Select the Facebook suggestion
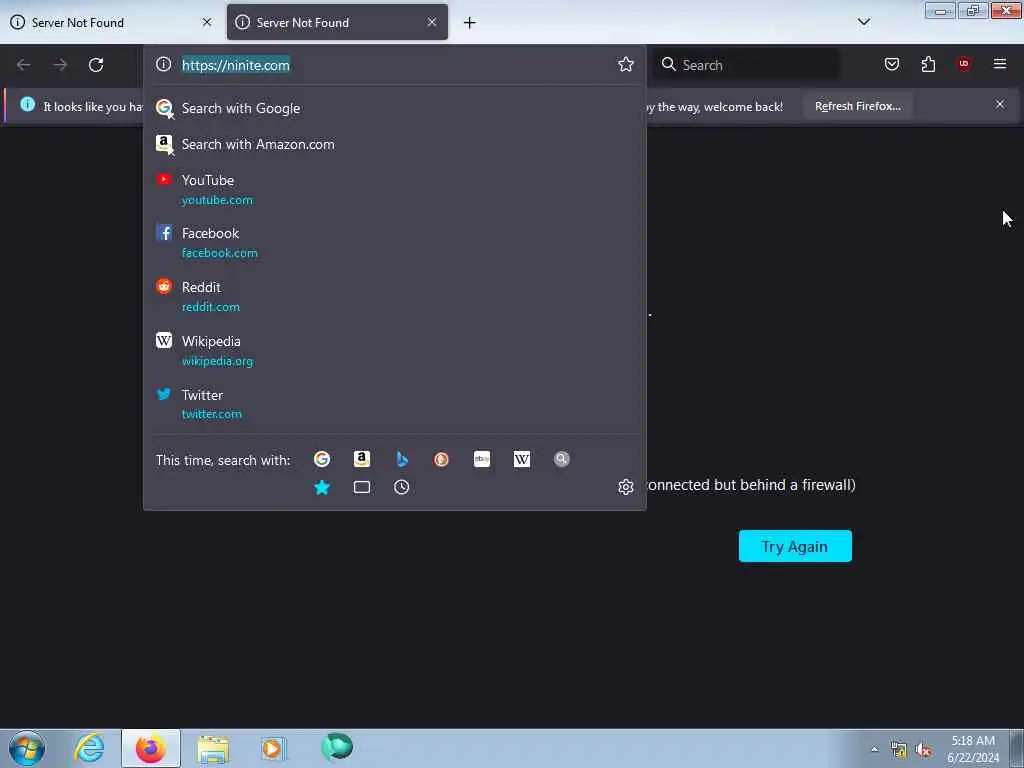This screenshot has height=768, width=1024. point(394,242)
